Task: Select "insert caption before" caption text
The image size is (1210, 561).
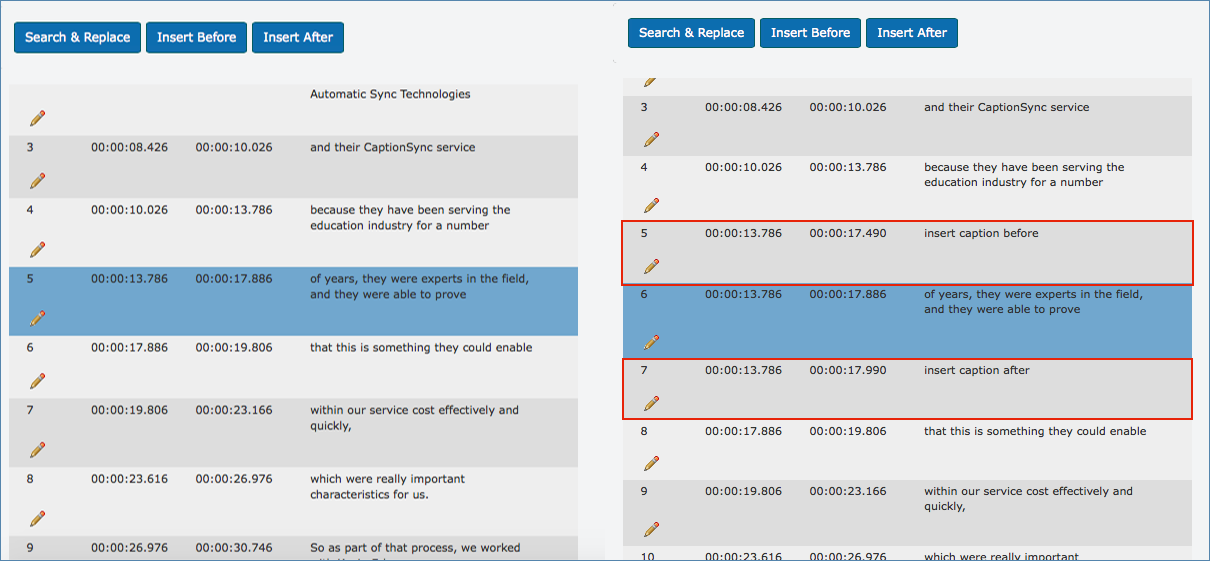Action: coord(980,233)
